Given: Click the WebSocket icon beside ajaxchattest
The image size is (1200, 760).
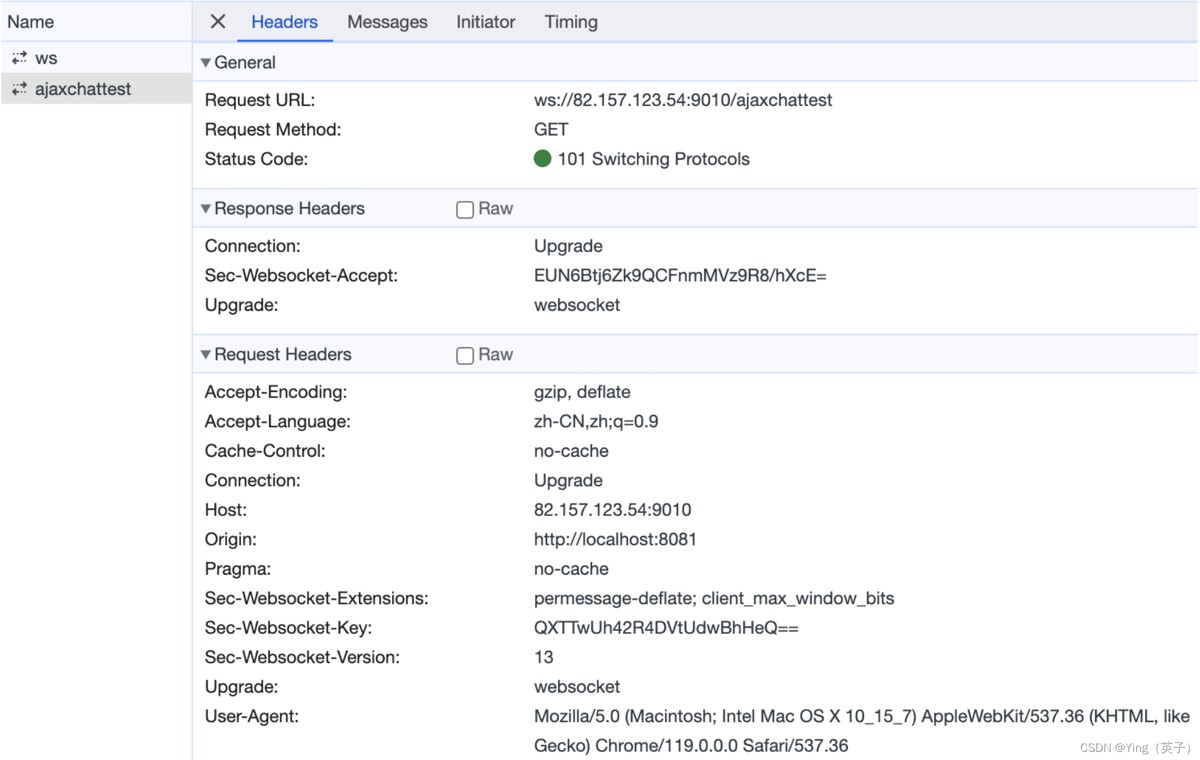Looking at the screenshot, I should click(19, 89).
